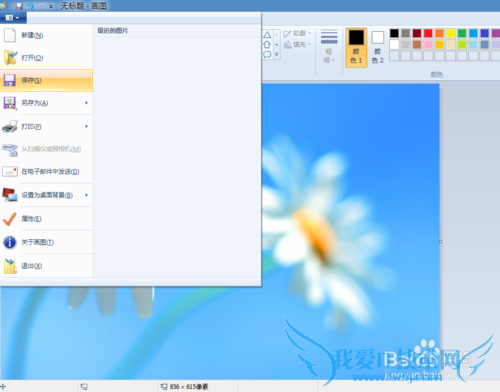Pick the gold swatch in the second row

[440, 44]
